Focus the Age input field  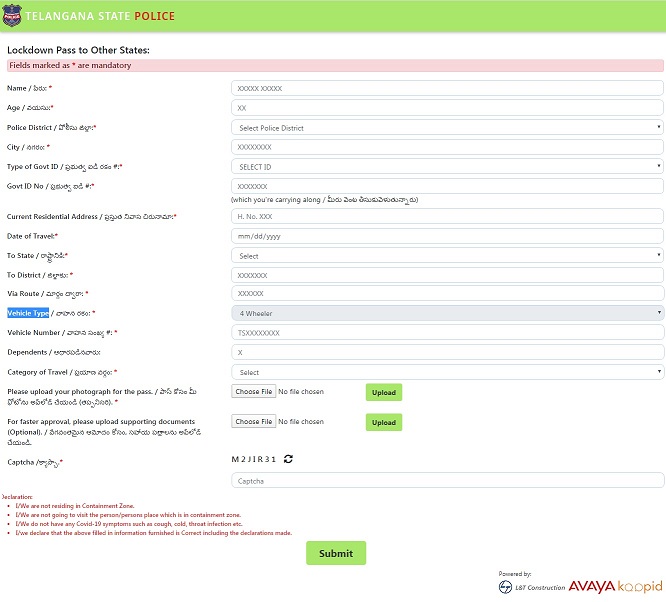click(x=447, y=107)
